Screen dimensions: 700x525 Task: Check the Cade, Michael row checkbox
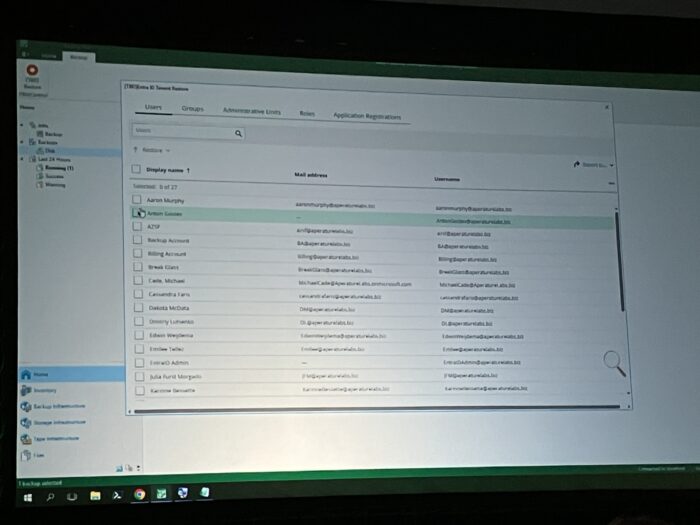coord(138,280)
